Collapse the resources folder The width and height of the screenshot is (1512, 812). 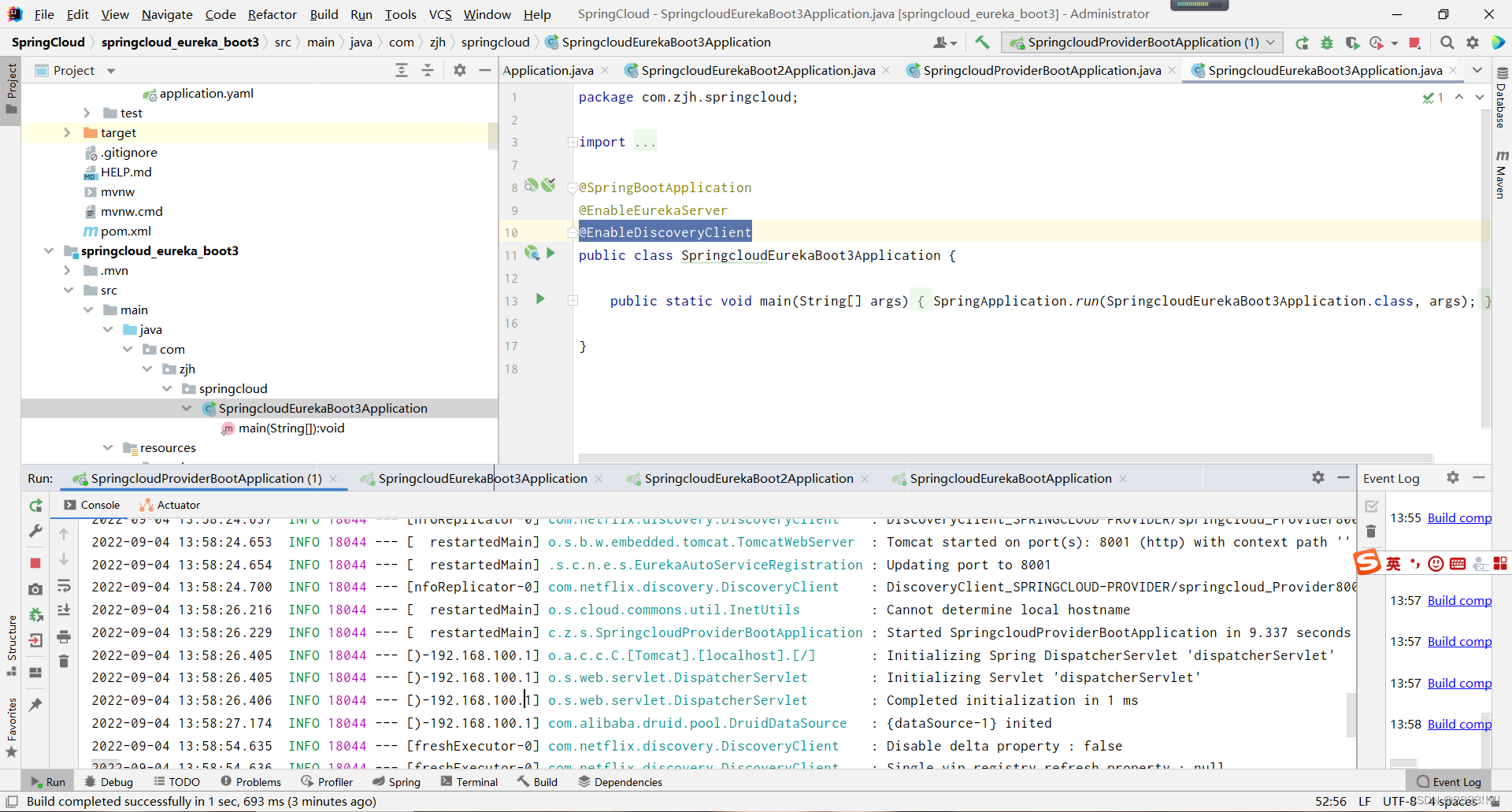(108, 448)
